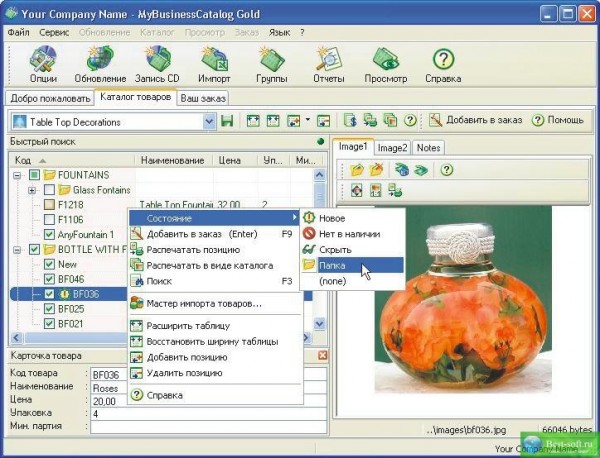Check the Glass Fontains checkbox
The width and height of the screenshot is (600, 458).
(49, 190)
